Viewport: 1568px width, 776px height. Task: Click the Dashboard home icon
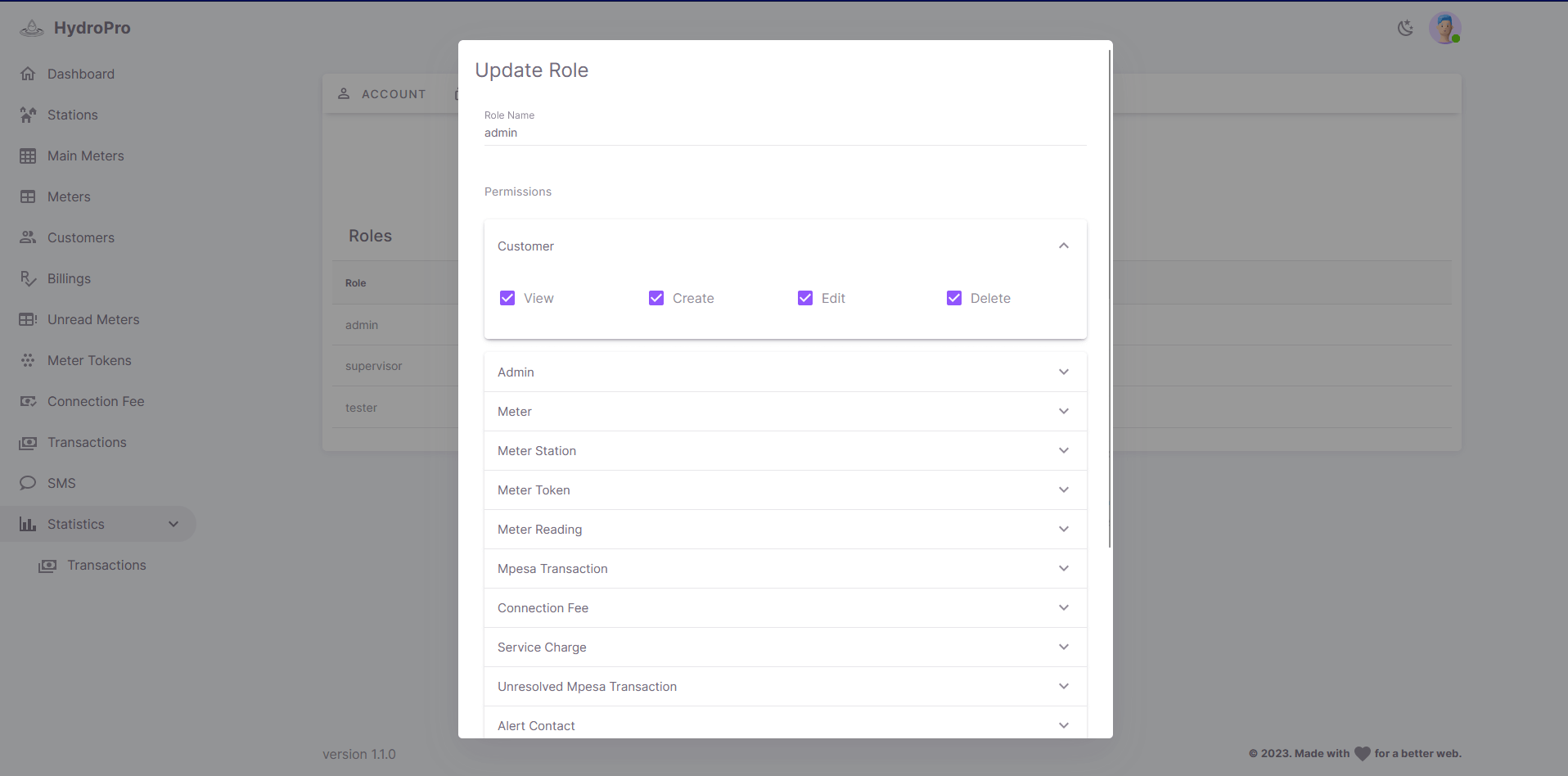(x=28, y=74)
